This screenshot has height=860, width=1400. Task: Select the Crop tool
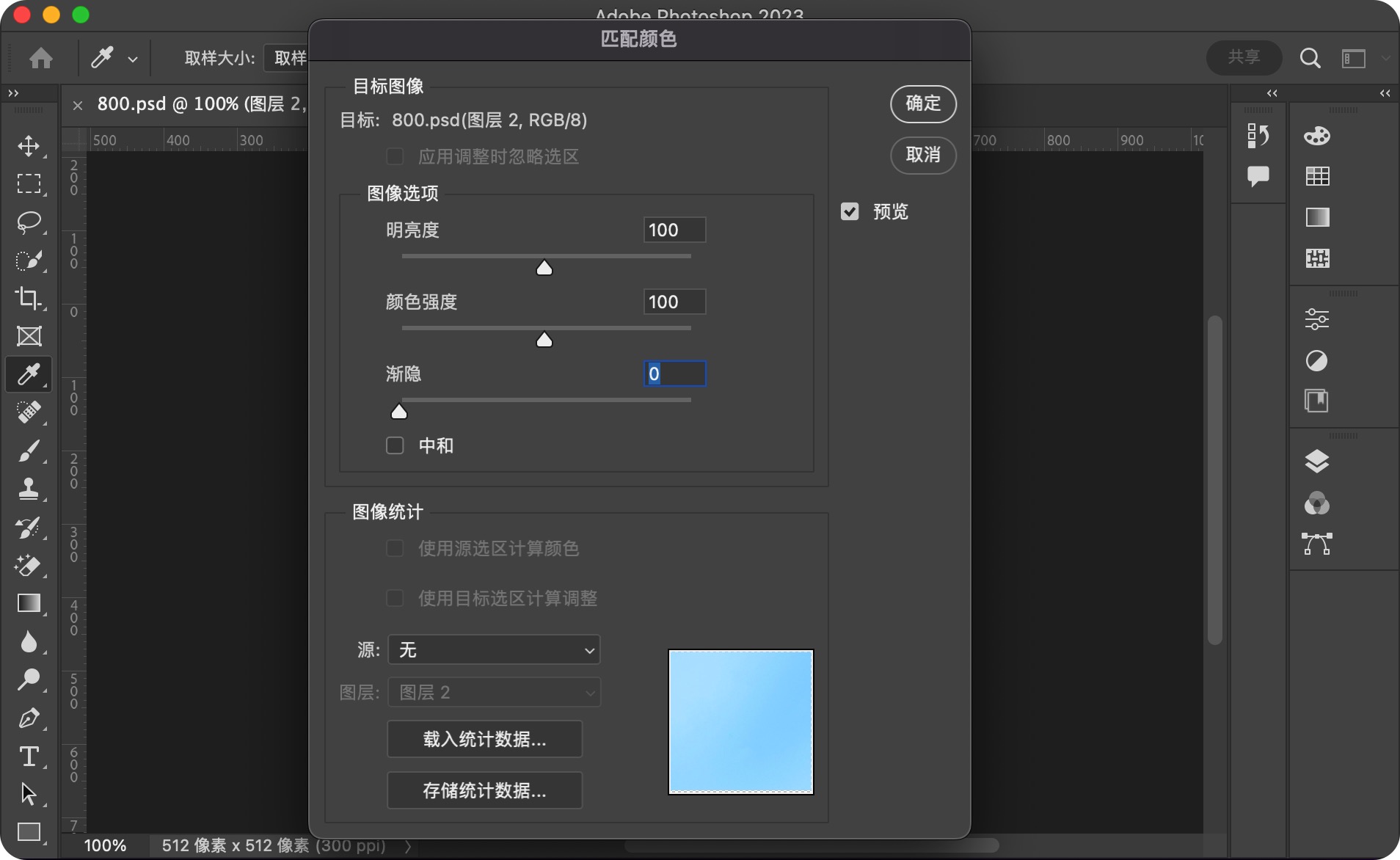pos(29,298)
